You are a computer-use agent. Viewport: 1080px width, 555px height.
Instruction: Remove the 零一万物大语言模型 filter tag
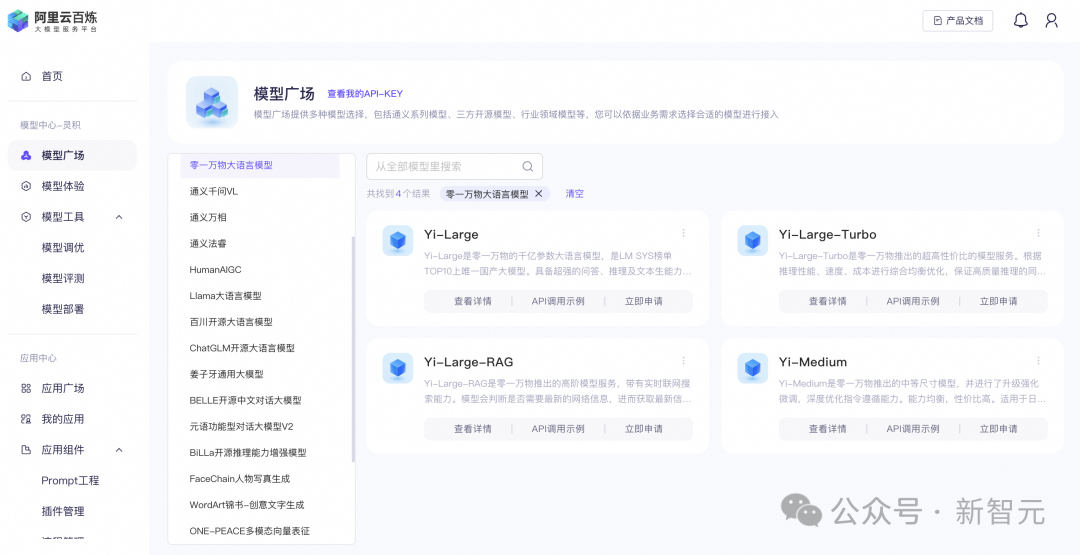coord(539,193)
